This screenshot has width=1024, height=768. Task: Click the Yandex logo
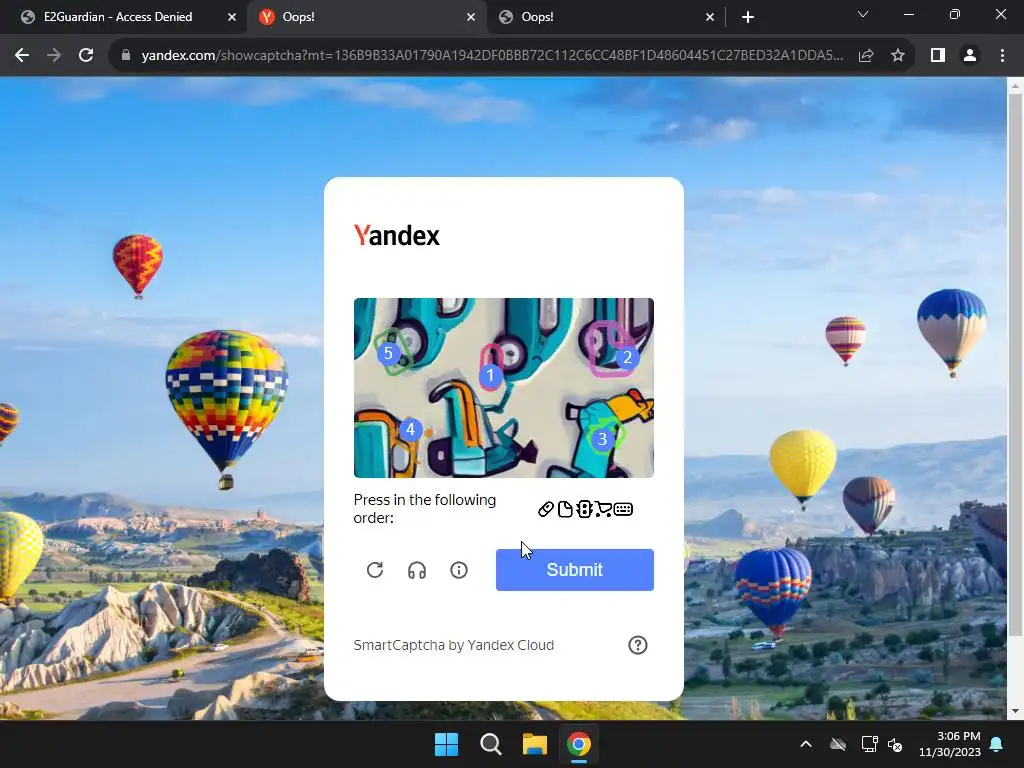(396, 235)
